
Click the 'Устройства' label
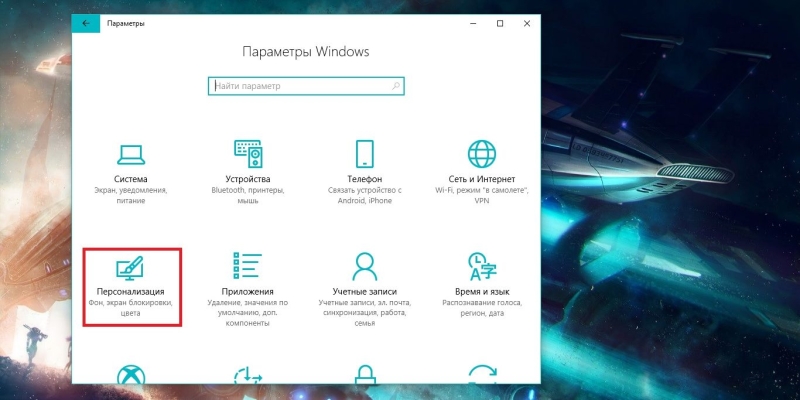248,179
